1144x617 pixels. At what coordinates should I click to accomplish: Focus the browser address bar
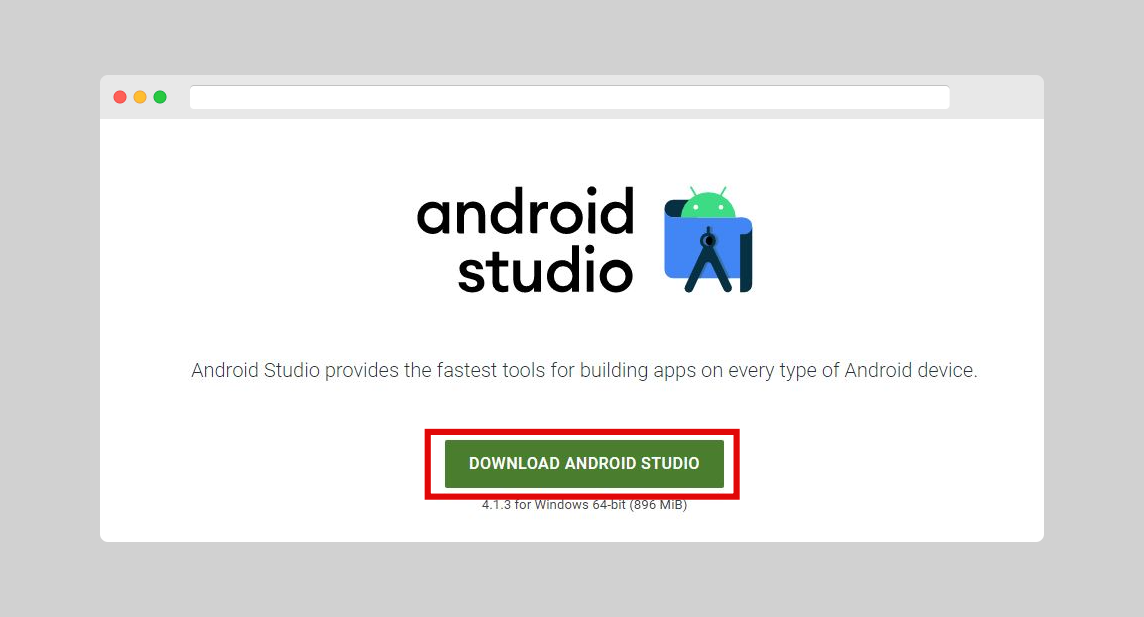click(569, 97)
